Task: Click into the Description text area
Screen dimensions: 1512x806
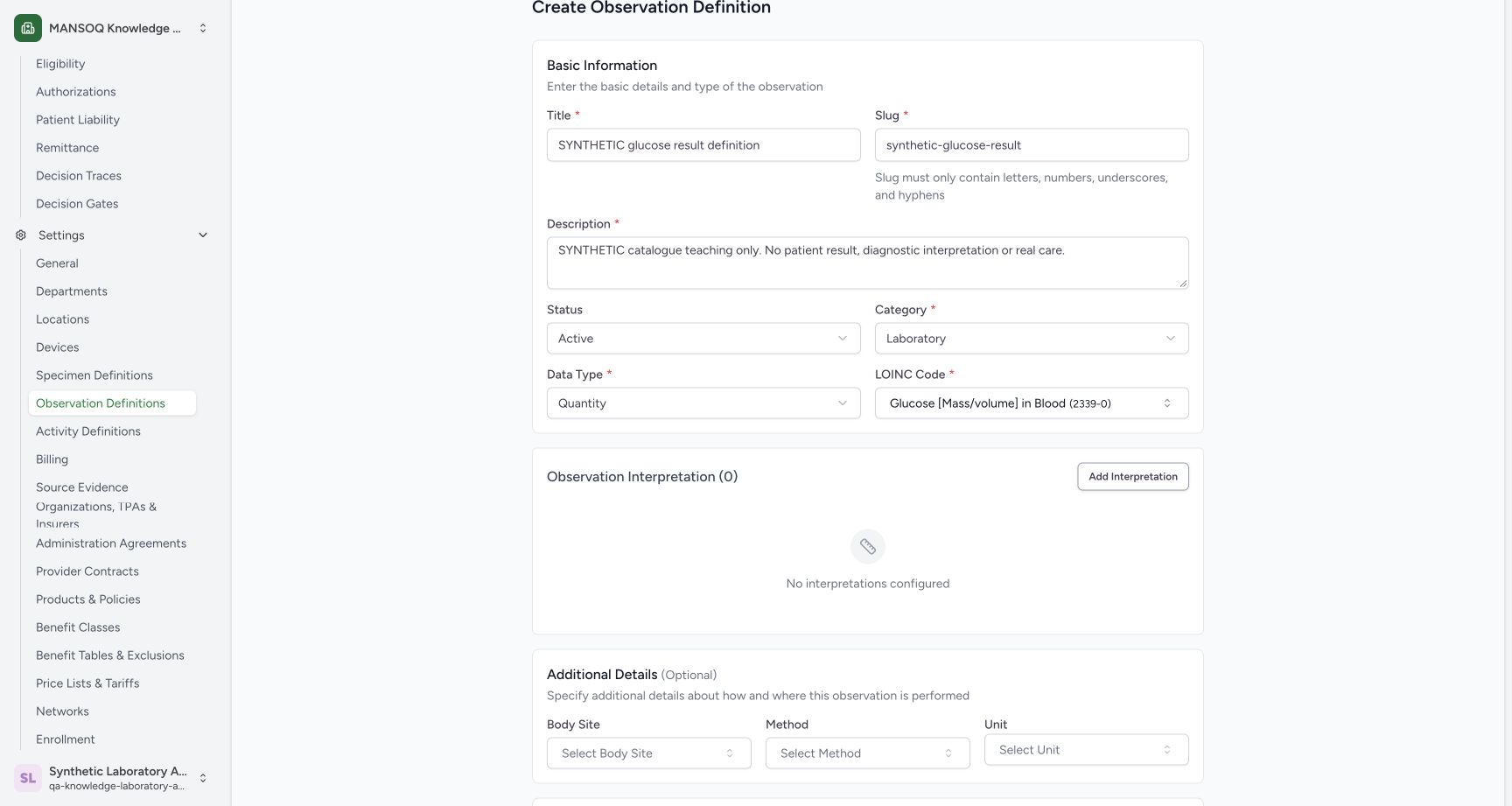Action: click(868, 263)
